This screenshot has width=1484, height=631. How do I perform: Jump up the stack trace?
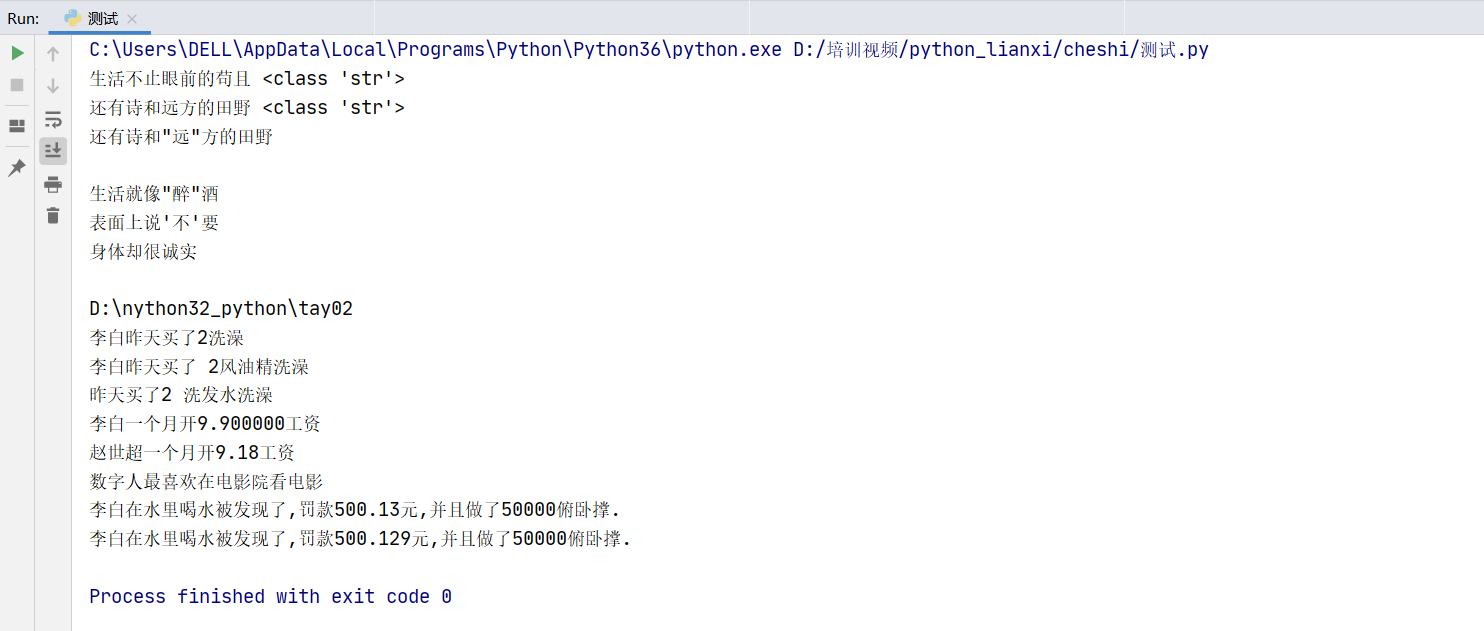pyautogui.click(x=52, y=52)
